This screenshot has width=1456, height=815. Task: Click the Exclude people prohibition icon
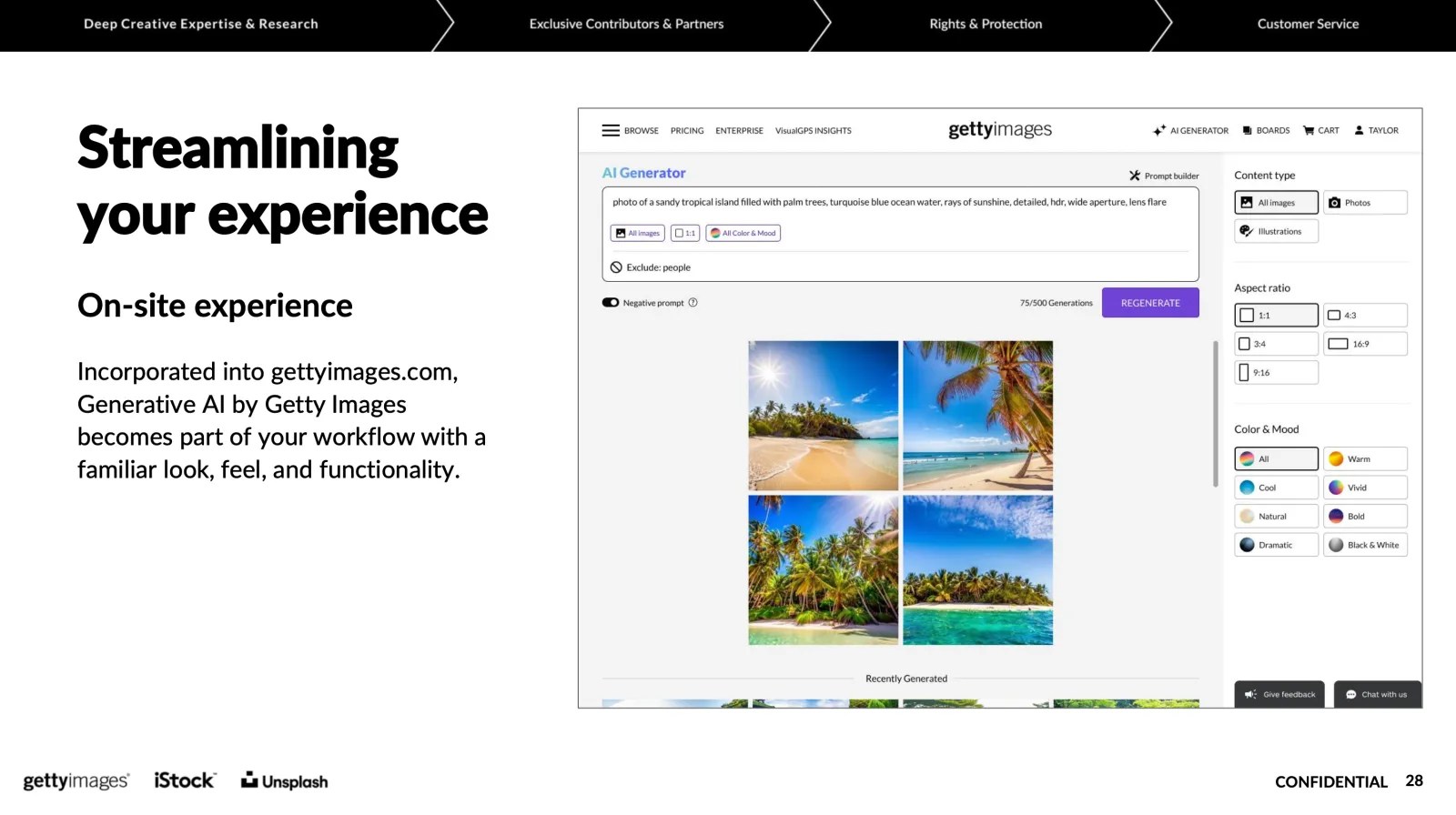(616, 267)
